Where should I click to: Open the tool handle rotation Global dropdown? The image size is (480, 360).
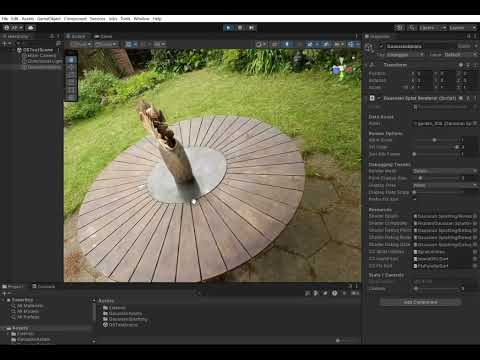tap(105, 44)
